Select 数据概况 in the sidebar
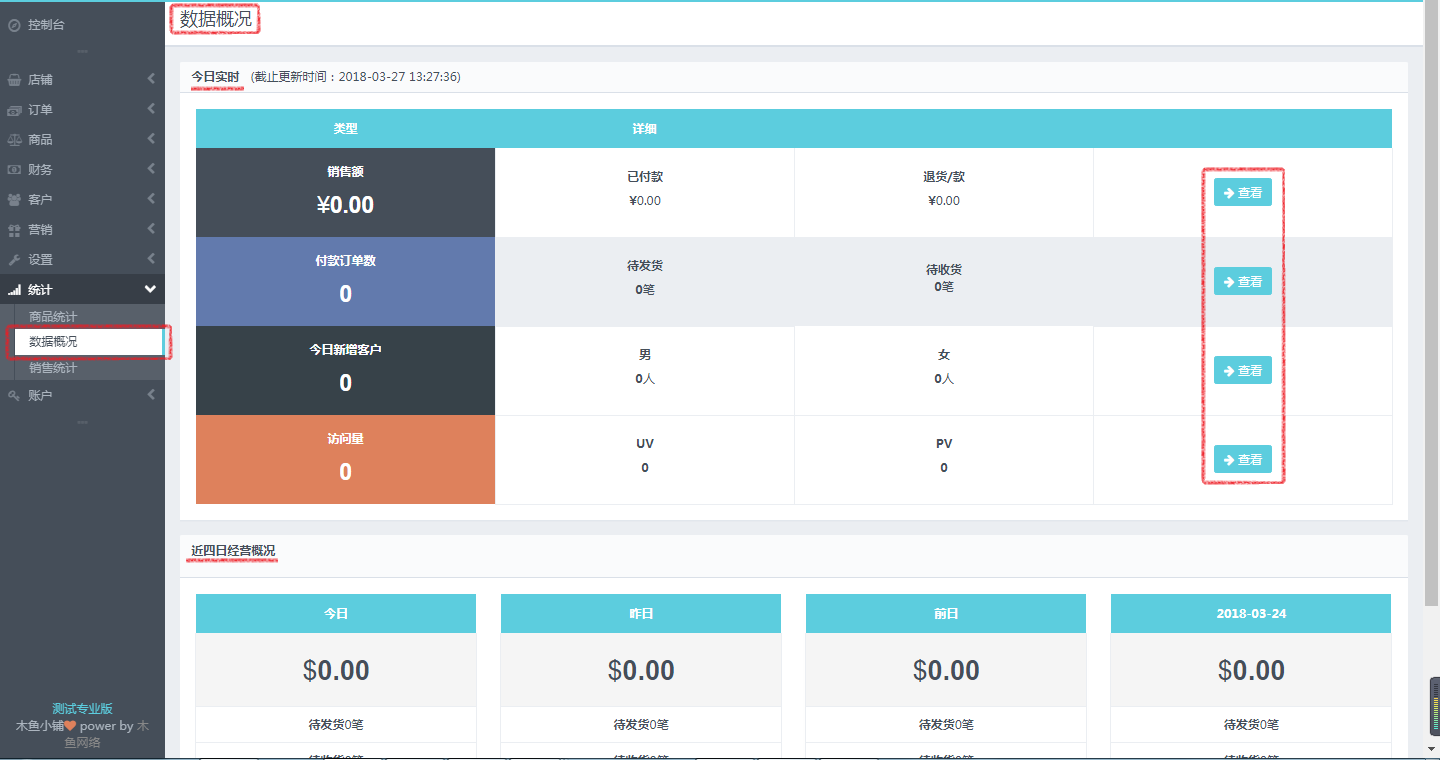 pos(53,342)
